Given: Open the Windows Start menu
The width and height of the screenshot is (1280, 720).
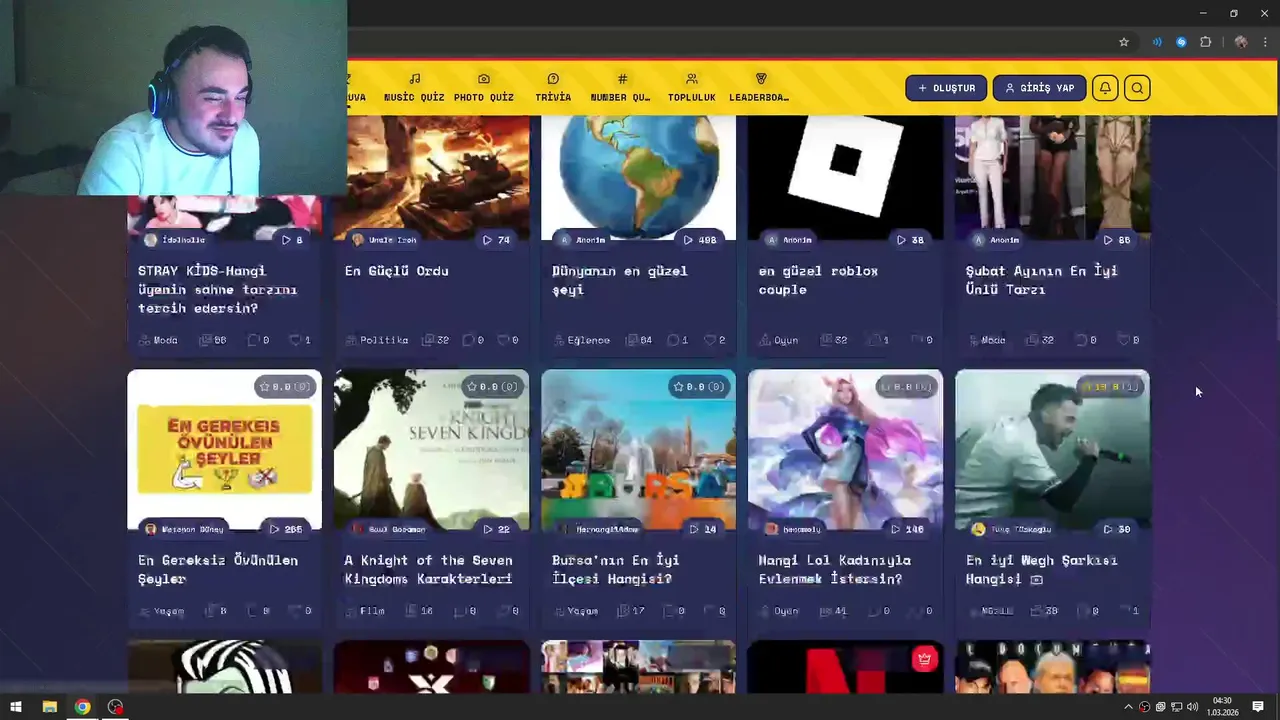Looking at the screenshot, I should click(16, 707).
